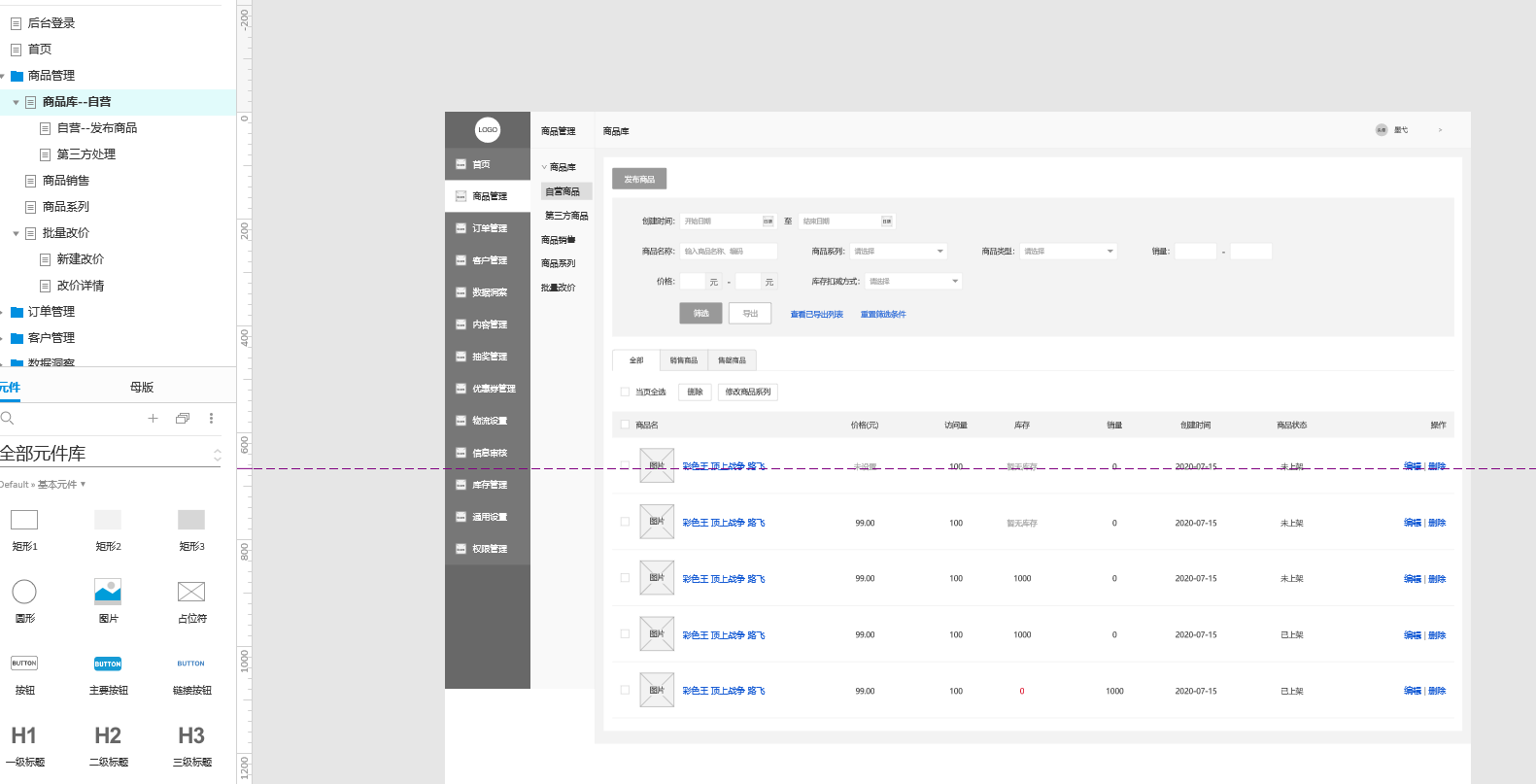Image resolution: width=1536 pixels, height=784 pixels.
Task: Open the 库存扣减方式 dropdown
Action: (x=913, y=282)
